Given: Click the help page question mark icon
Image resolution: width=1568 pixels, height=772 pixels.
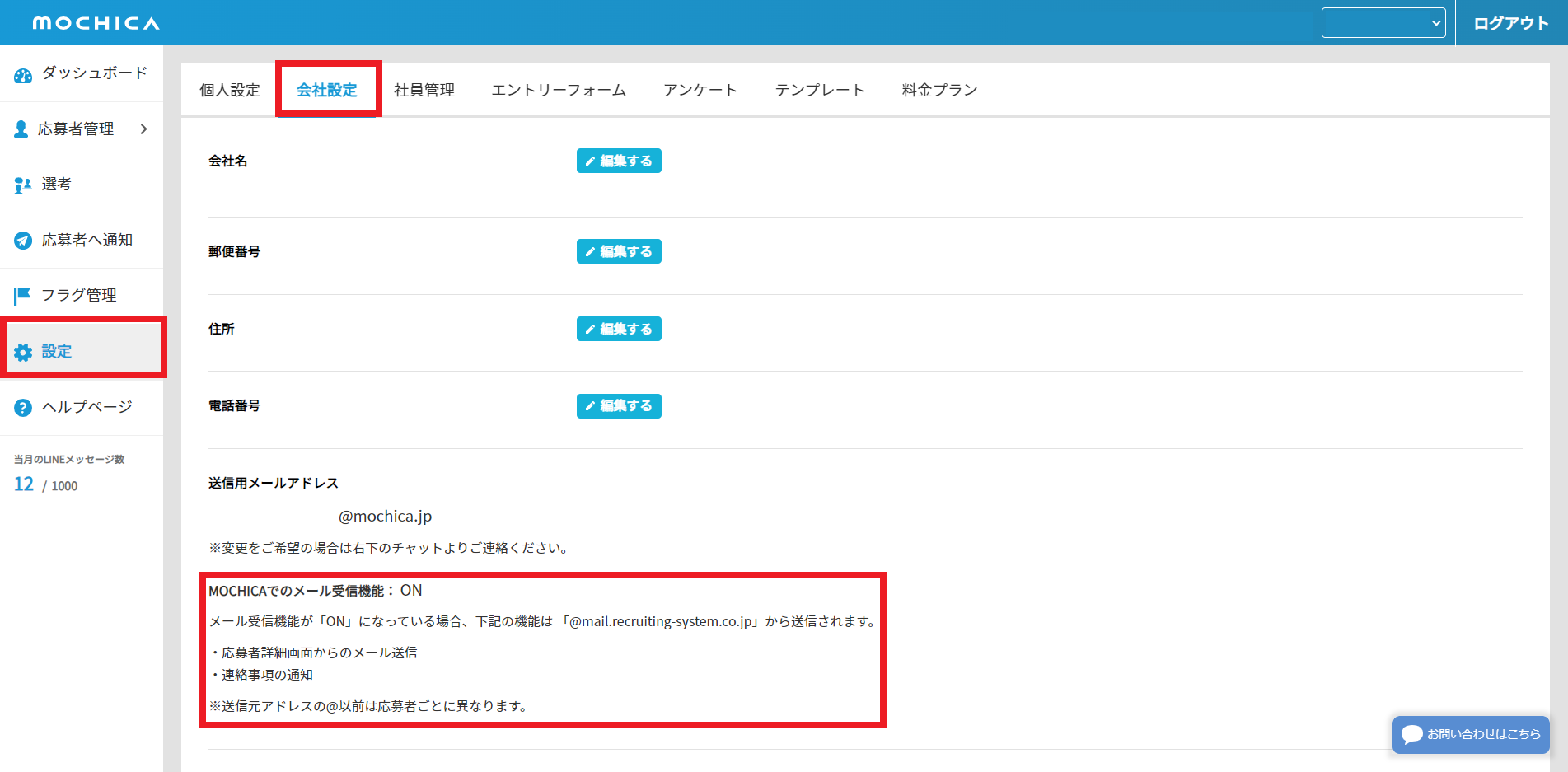Looking at the screenshot, I should click(23, 408).
